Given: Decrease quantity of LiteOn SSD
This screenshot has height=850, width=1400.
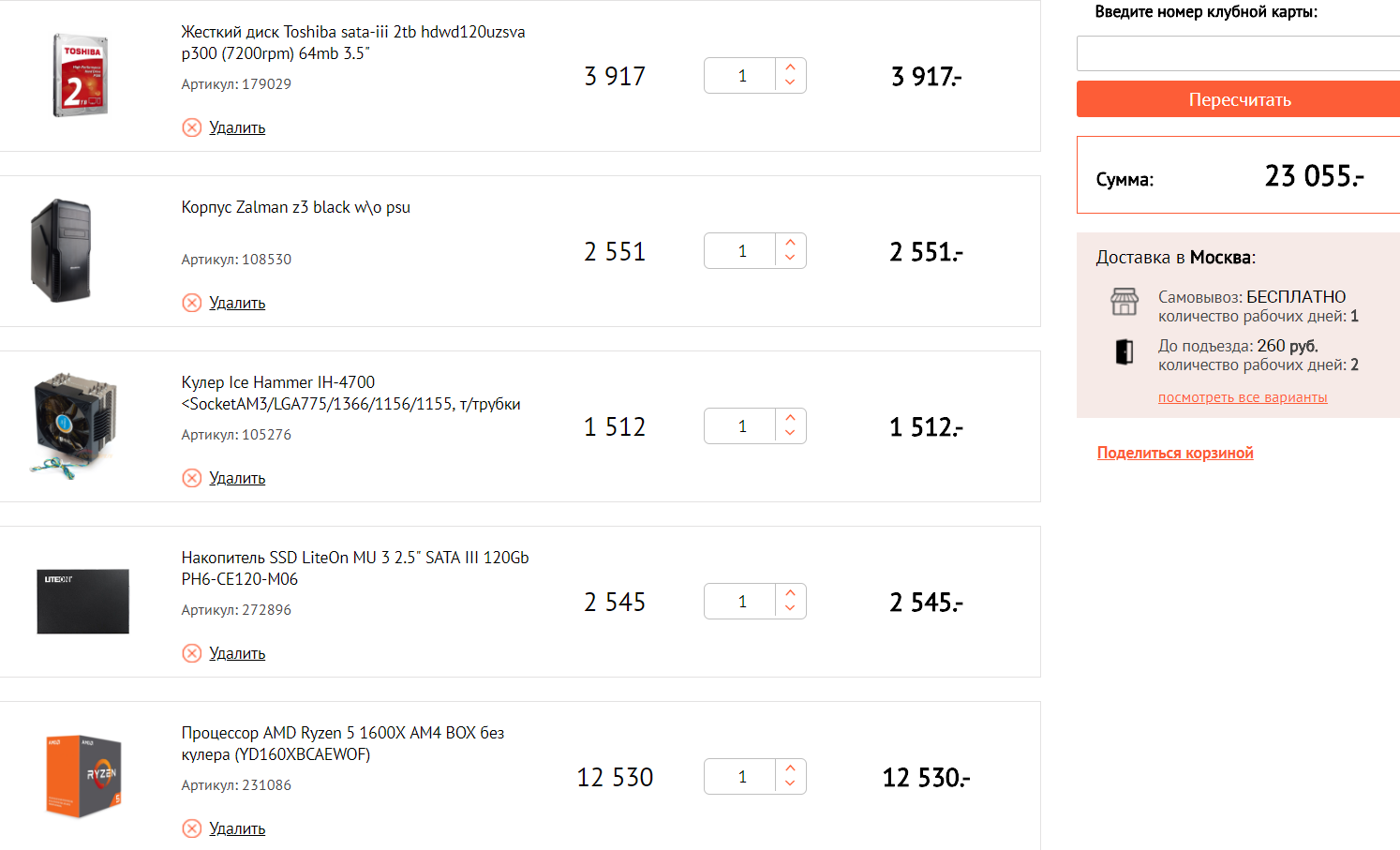Looking at the screenshot, I should coord(790,608).
